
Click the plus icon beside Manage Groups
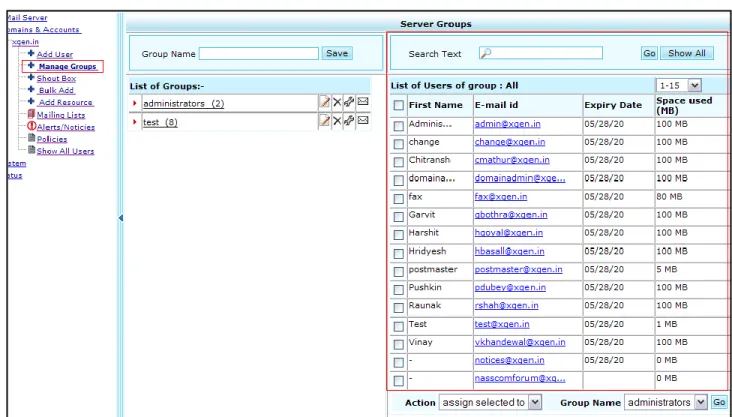click(31, 65)
